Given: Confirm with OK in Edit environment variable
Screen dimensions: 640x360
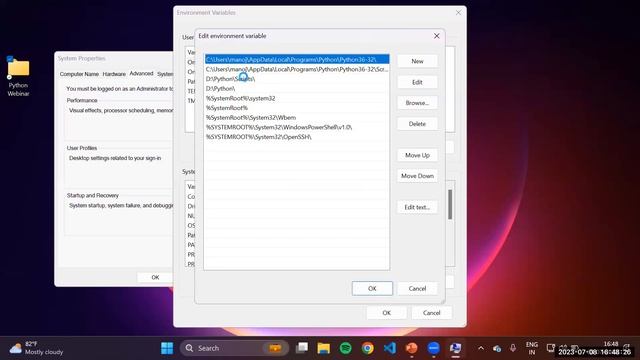Looking at the screenshot, I should point(372,289).
